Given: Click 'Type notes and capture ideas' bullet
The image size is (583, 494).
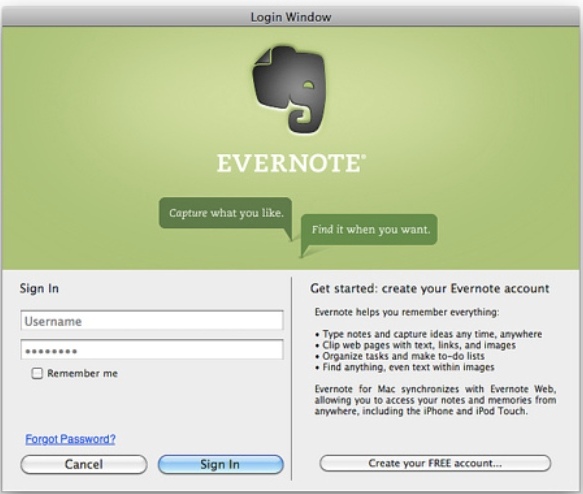Looking at the screenshot, I should (428, 334).
